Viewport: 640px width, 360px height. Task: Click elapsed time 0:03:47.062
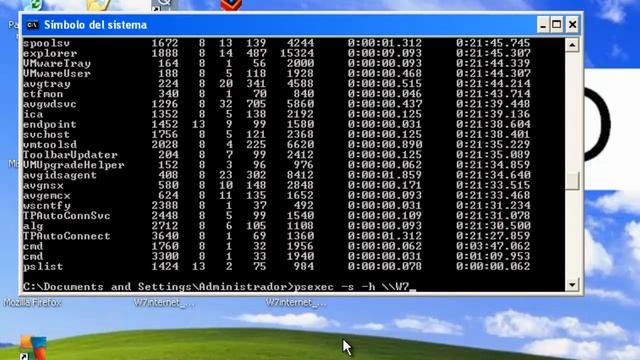pos(493,246)
